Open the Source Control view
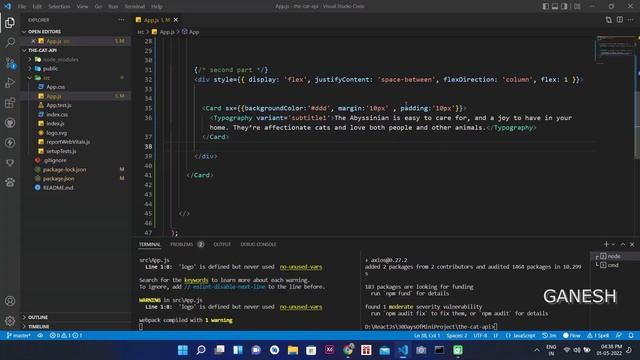This screenshot has width=640, height=360. coord(10,62)
